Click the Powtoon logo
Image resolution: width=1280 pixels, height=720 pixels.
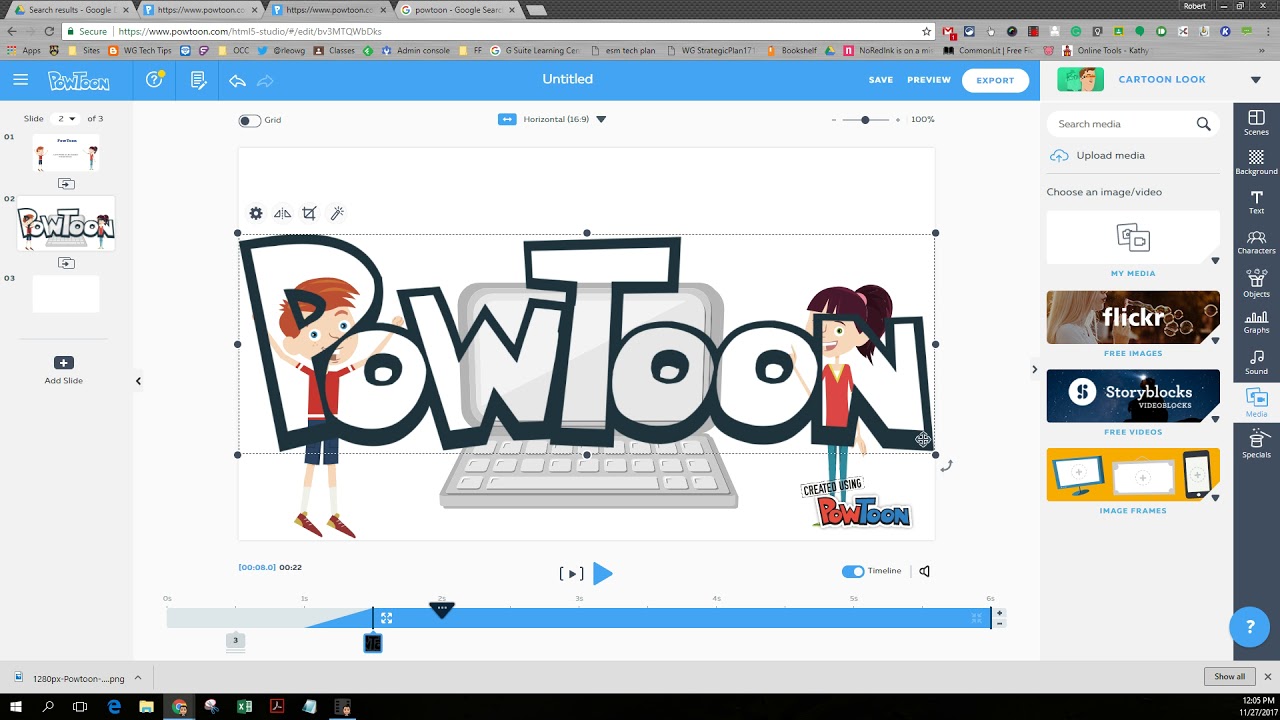point(79,80)
